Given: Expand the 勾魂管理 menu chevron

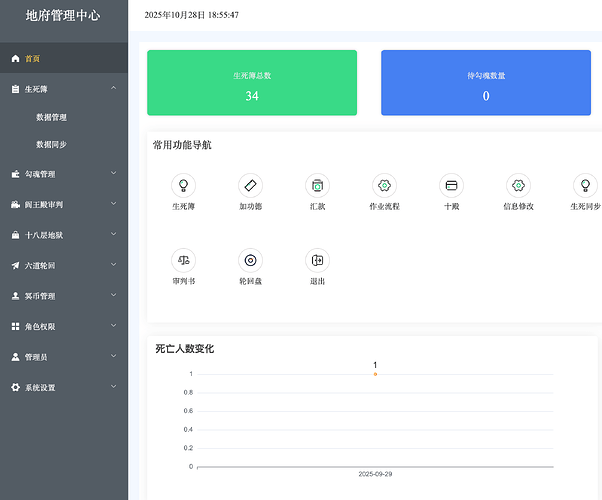Looking at the screenshot, I should [114, 173].
